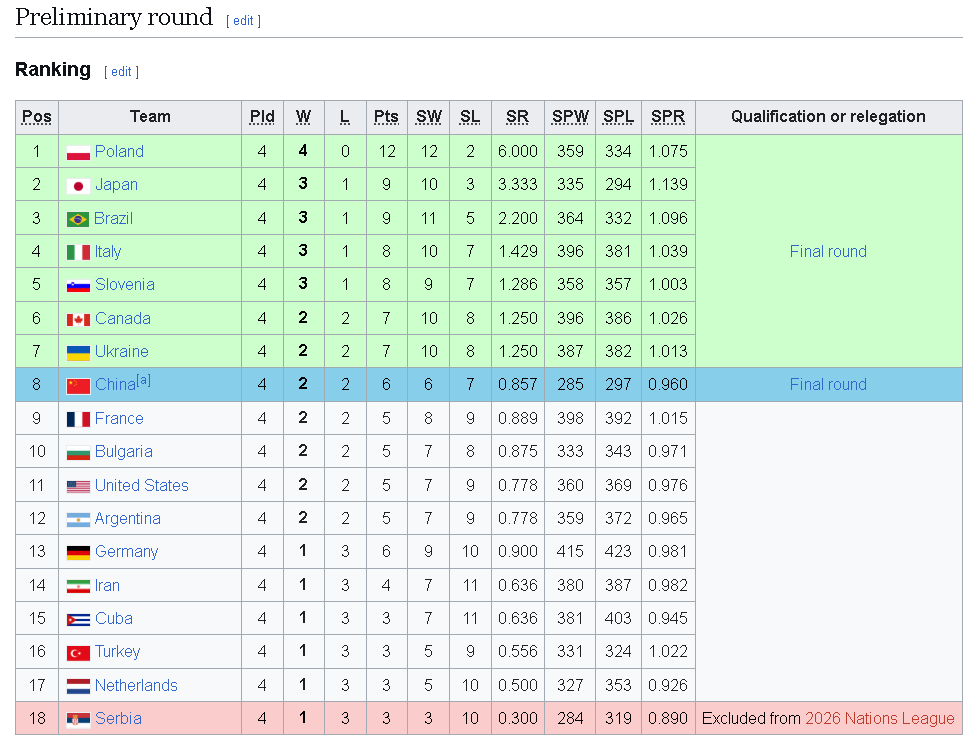This screenshot has height=747, width=979.
Task: Click the SL column header
Action: pyautogui.click(x=470, y=117)
